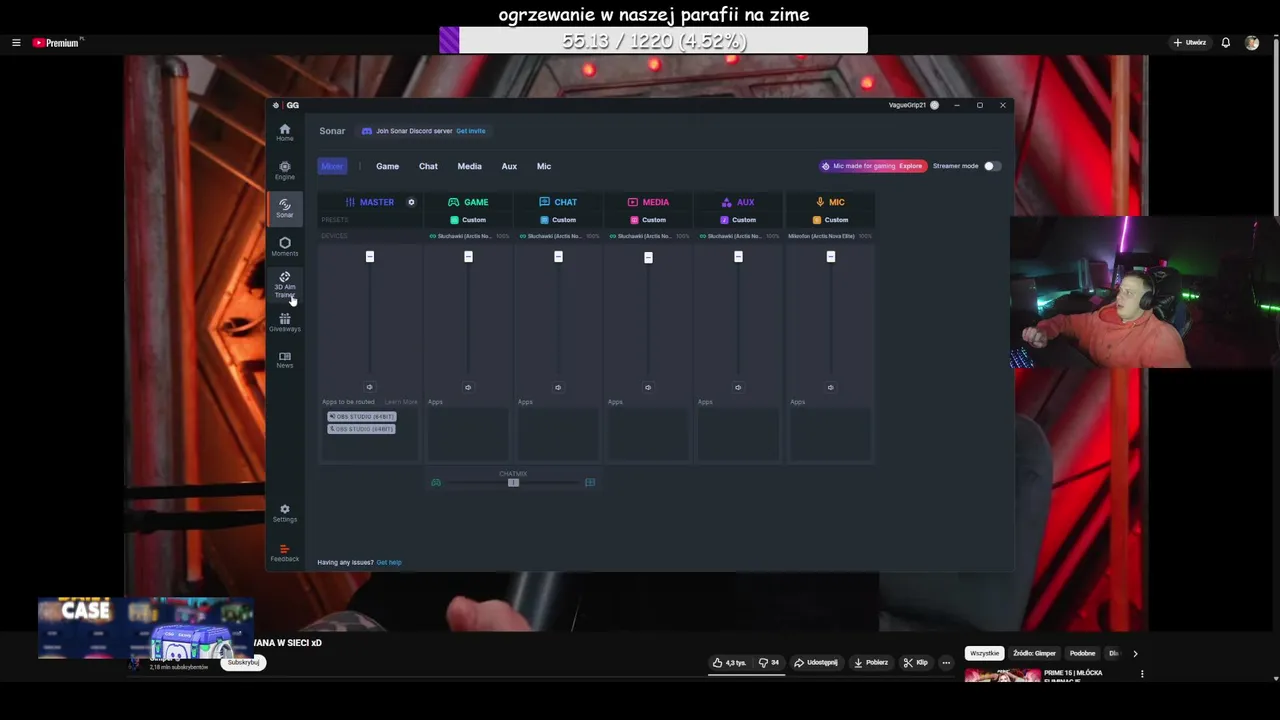Viewport: 1280px width, 720px height.
Task: Open the Home page in GG sidebar
Action: tap(285, 132)
